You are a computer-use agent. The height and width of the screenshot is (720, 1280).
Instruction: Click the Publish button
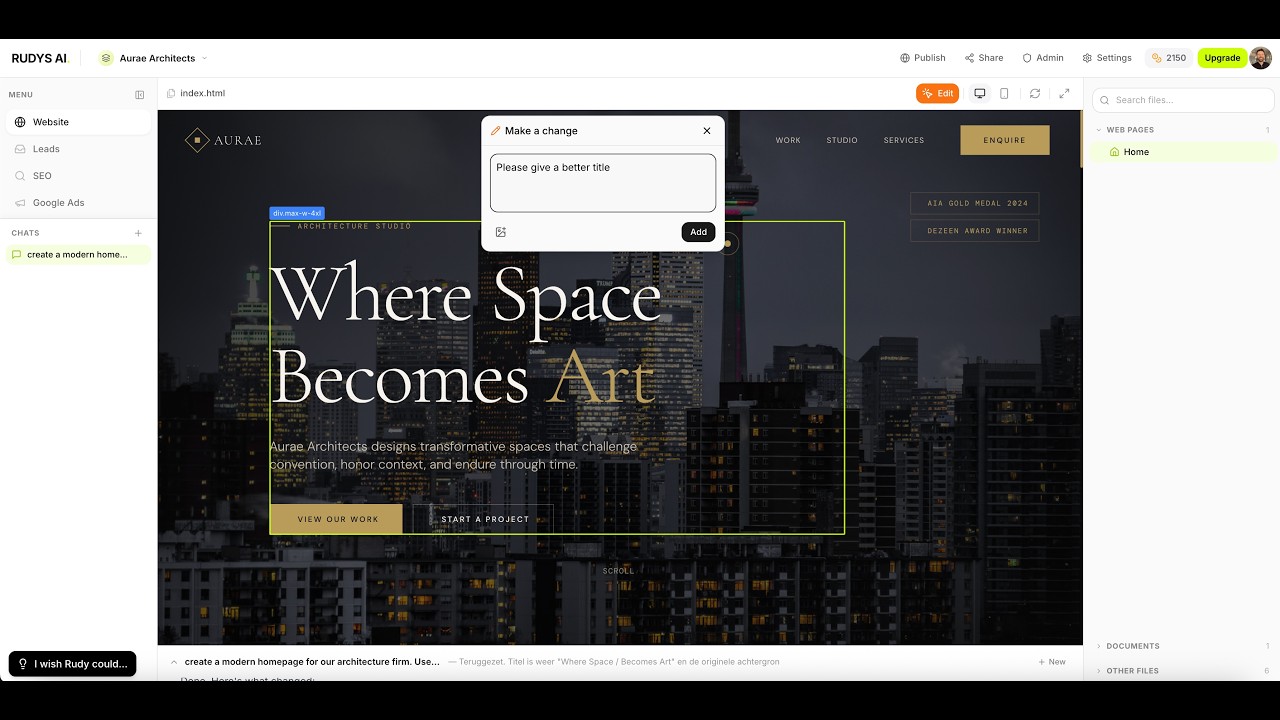coord(922,58)
